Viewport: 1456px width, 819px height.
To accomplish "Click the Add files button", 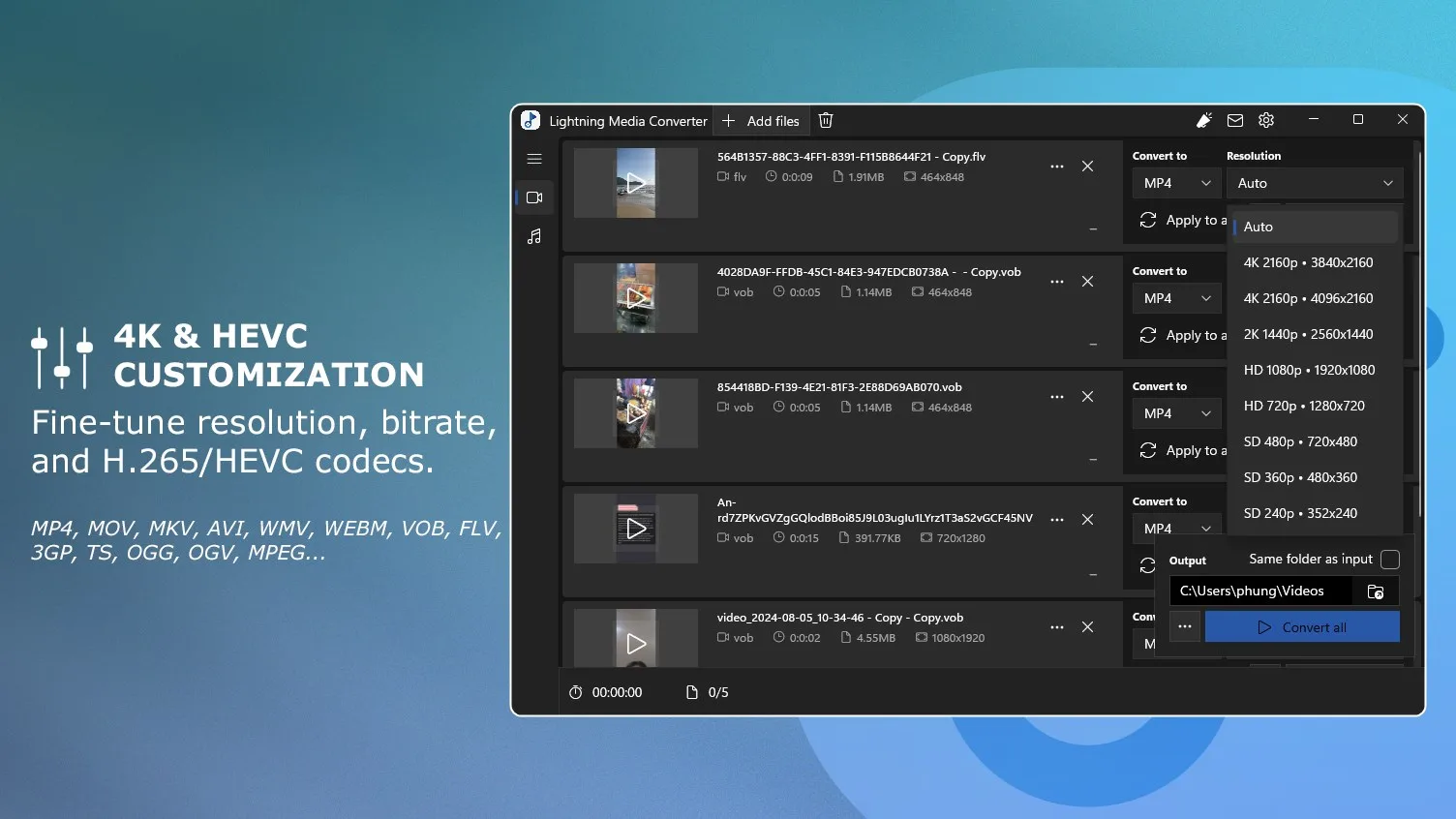I will point(761,121).
